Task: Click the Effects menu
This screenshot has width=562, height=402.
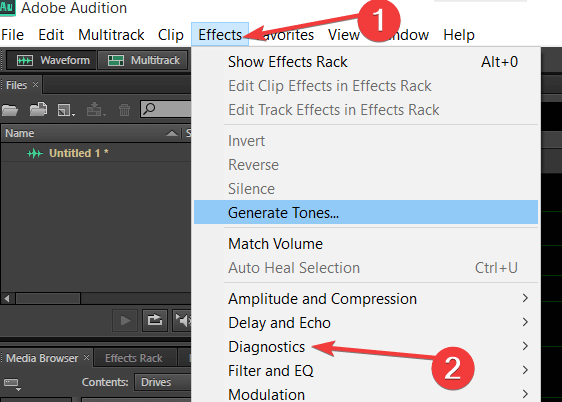Action: click(x=220, y=34)
